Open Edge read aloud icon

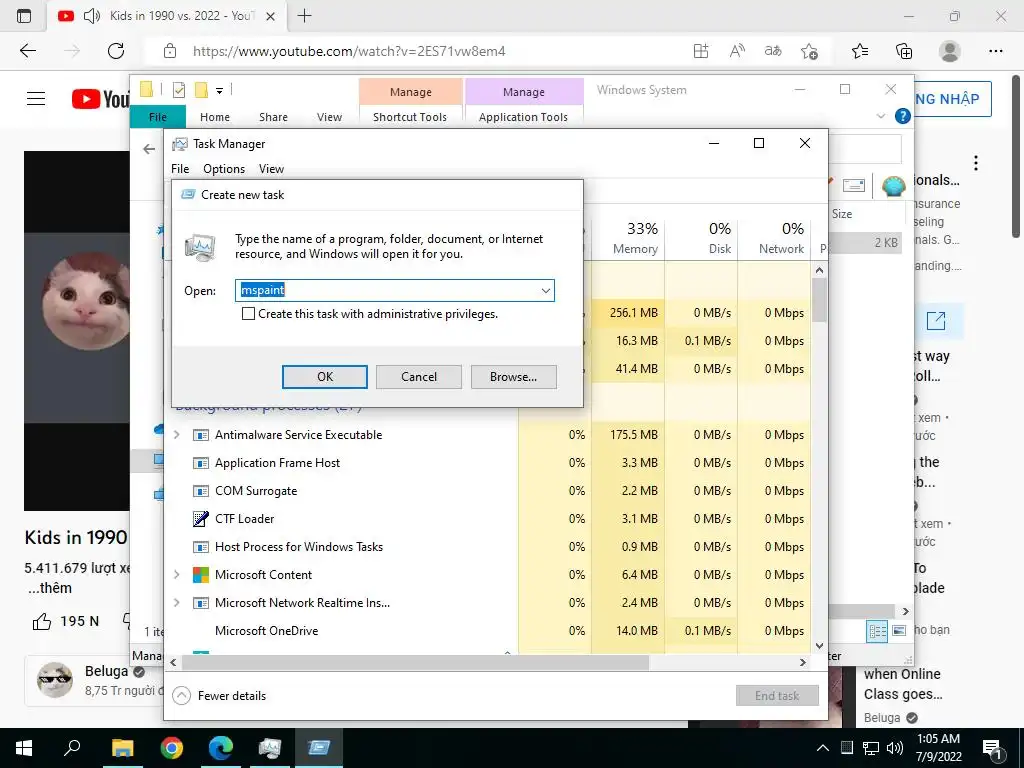pos(737,51)
